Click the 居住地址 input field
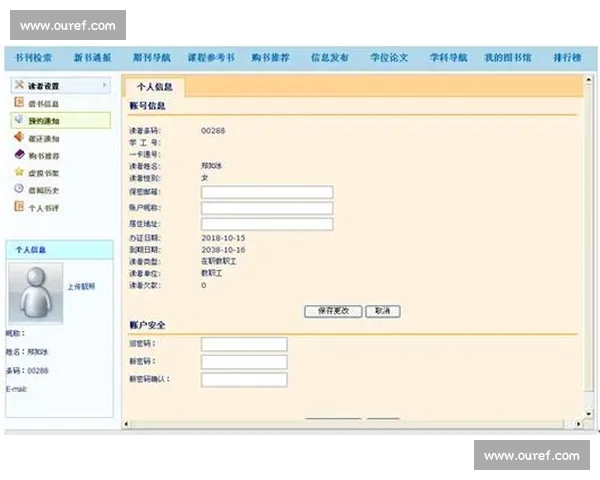The image size is (600, 480). (267, 224)
